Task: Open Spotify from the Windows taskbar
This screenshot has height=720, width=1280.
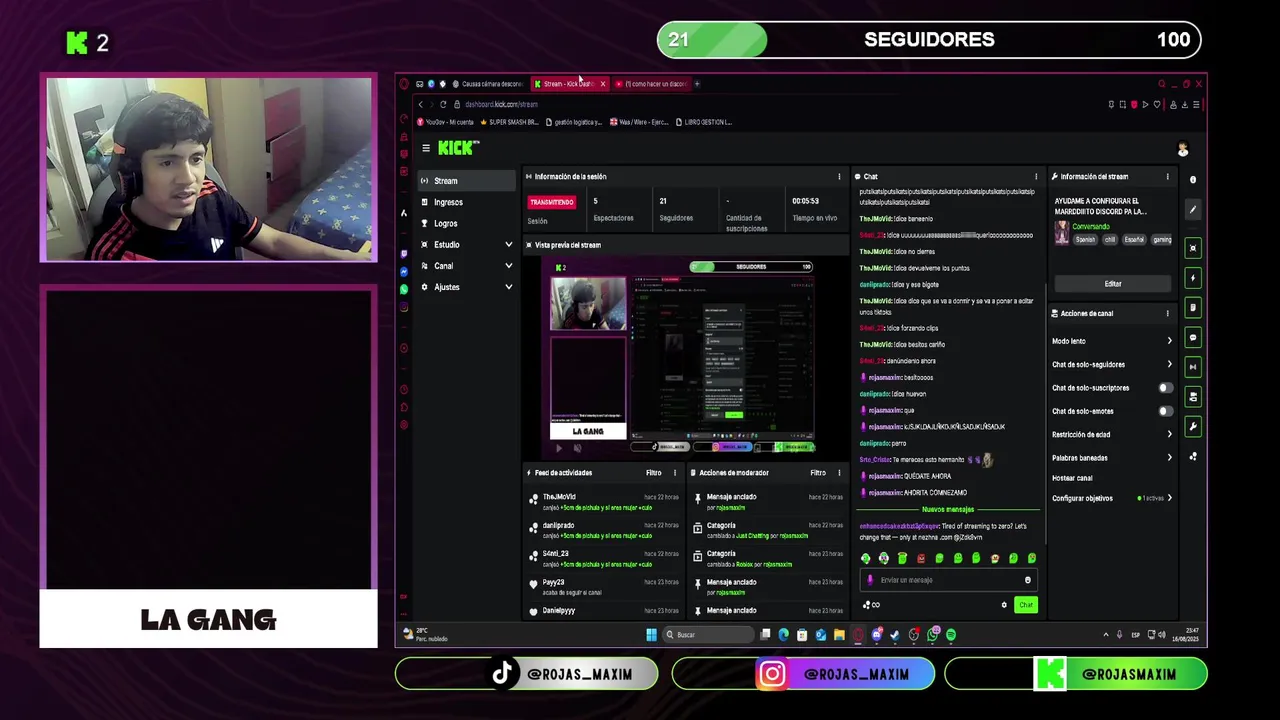Action: (950, 635)
